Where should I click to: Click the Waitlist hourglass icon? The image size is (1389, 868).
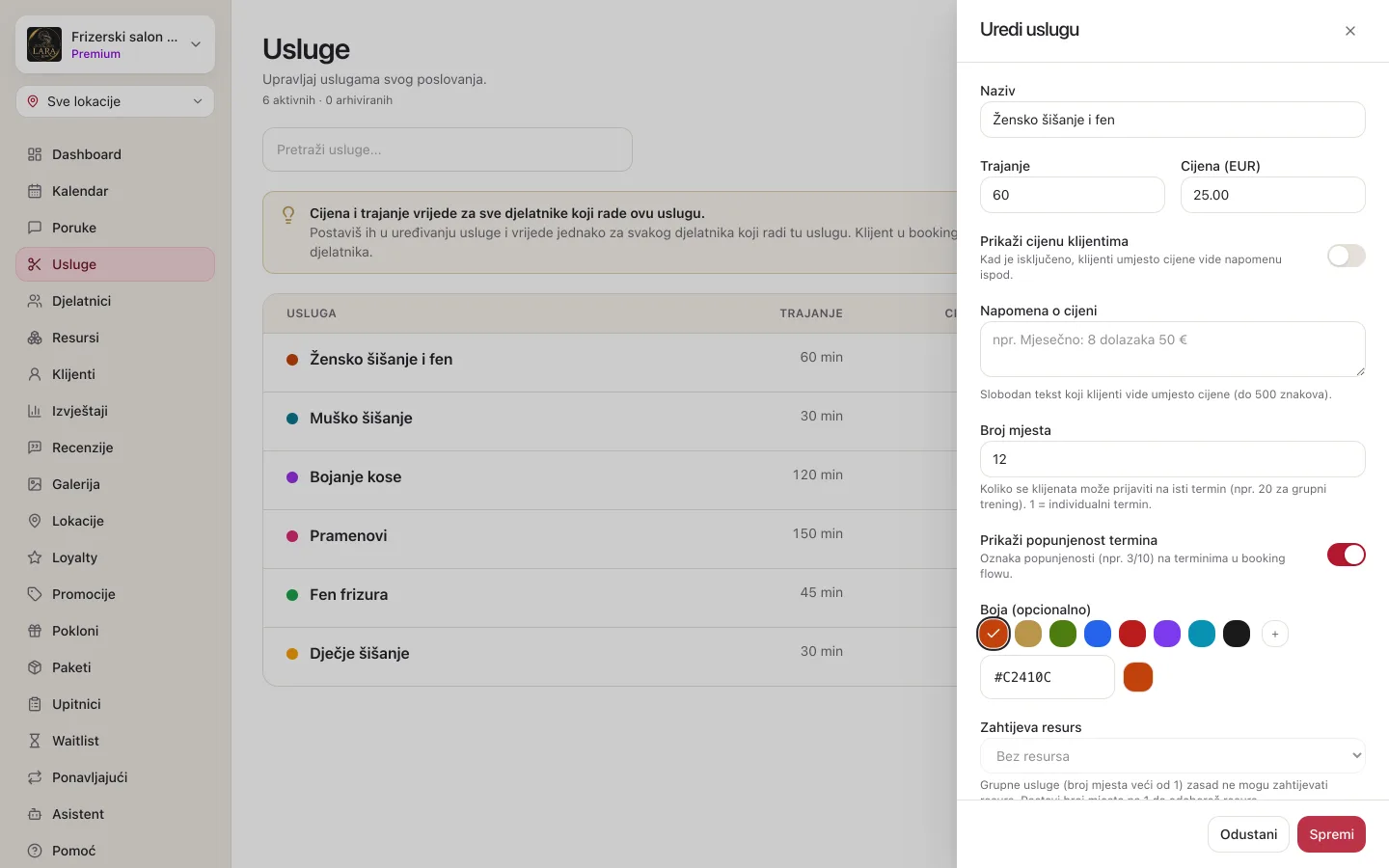click(x=35, y=741)
